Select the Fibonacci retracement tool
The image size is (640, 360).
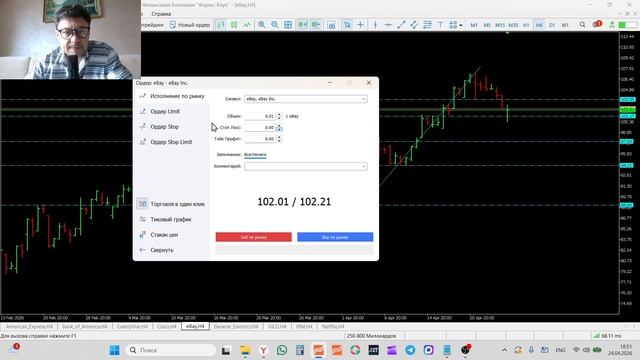click(427, 25)
